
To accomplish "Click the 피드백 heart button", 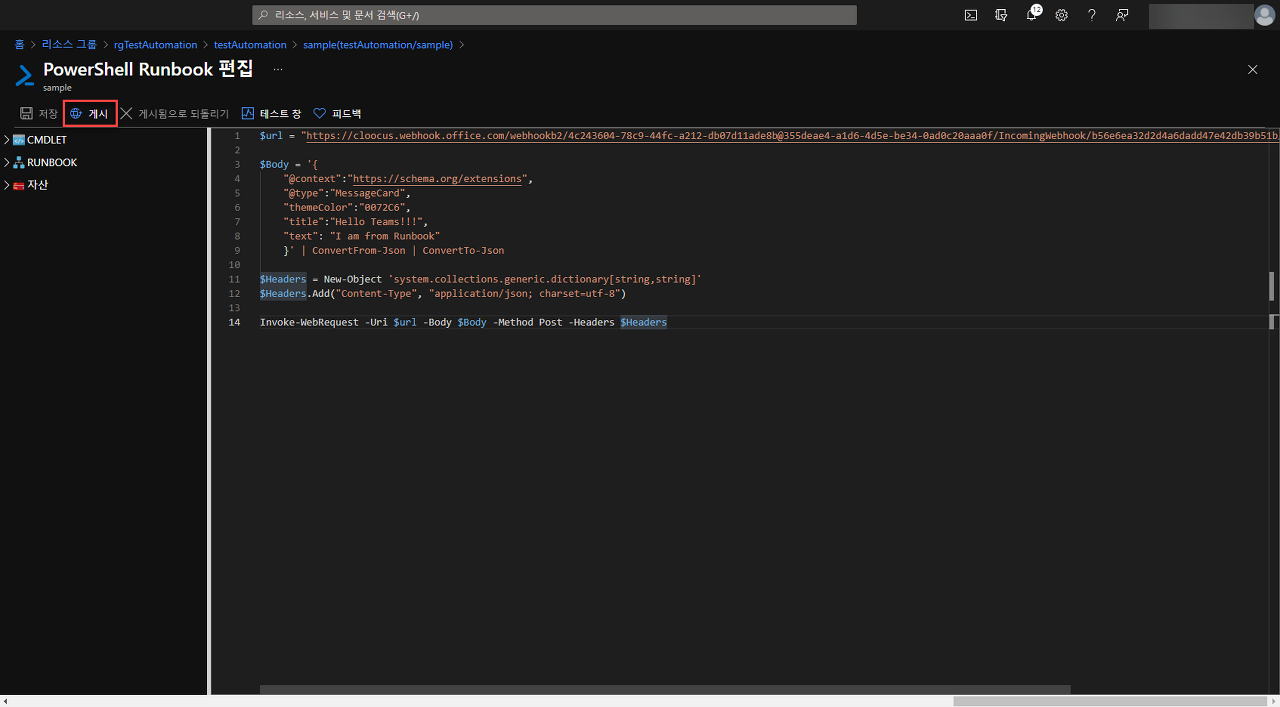I will coord(337,113).
